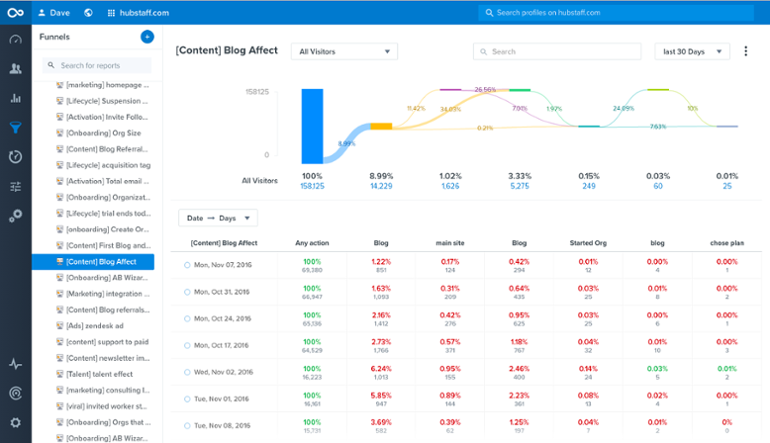The width and height of the screenshot is (770, 443).
Task: Click the 158,125 All Visitors count link
Action: pyautogui.click(x=312, y=186)
